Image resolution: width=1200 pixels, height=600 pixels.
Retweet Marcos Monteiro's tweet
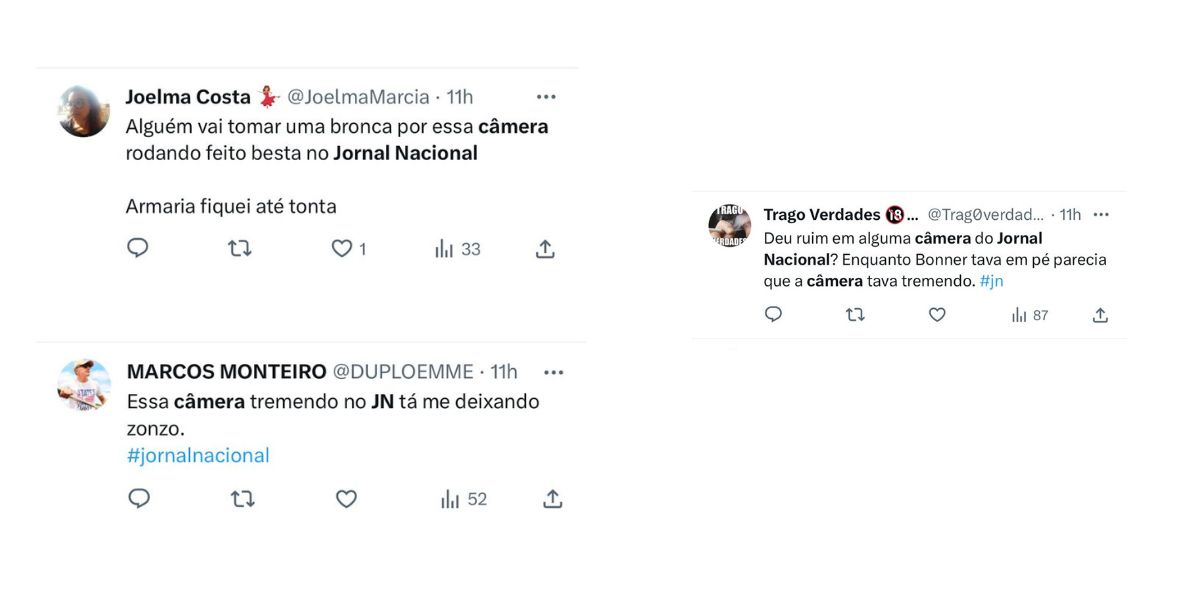[243, 498]
